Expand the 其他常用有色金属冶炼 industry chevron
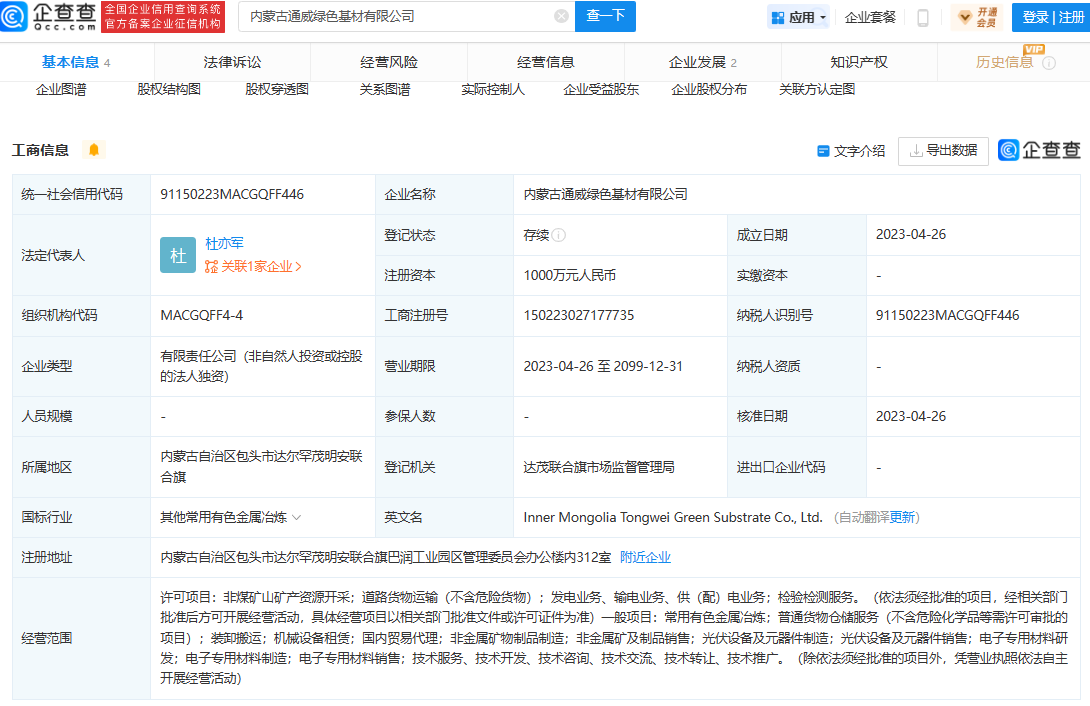Image resolution: width=1090 pixels, height=706 pixels. [x=297, y=518]
